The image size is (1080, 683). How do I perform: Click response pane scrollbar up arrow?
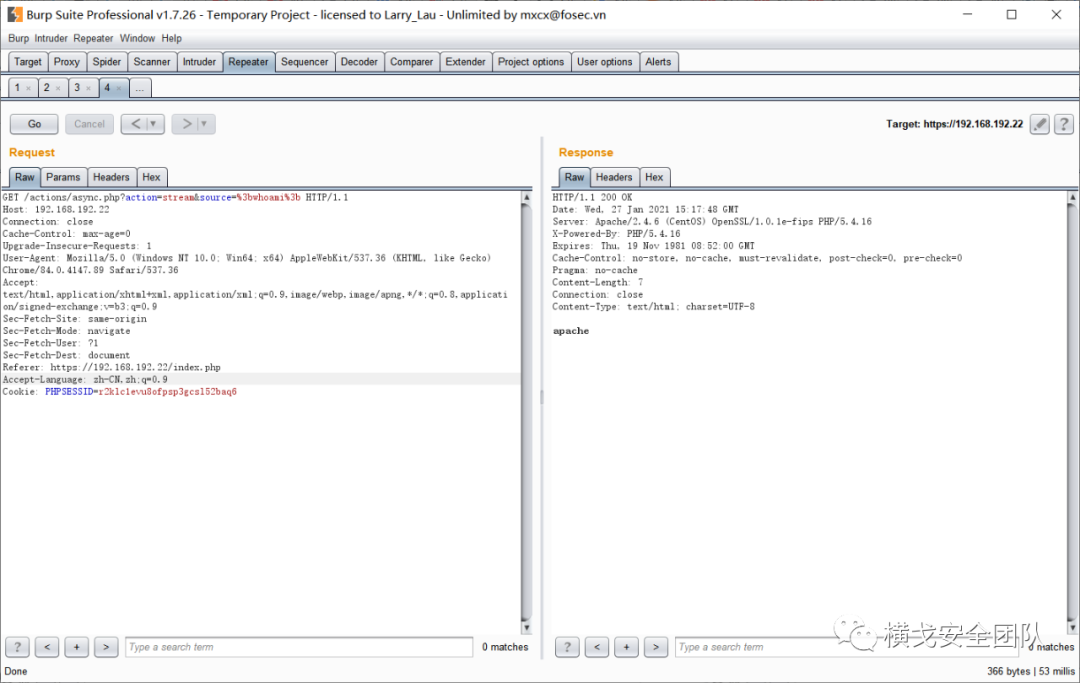(x=1072, y=197)
